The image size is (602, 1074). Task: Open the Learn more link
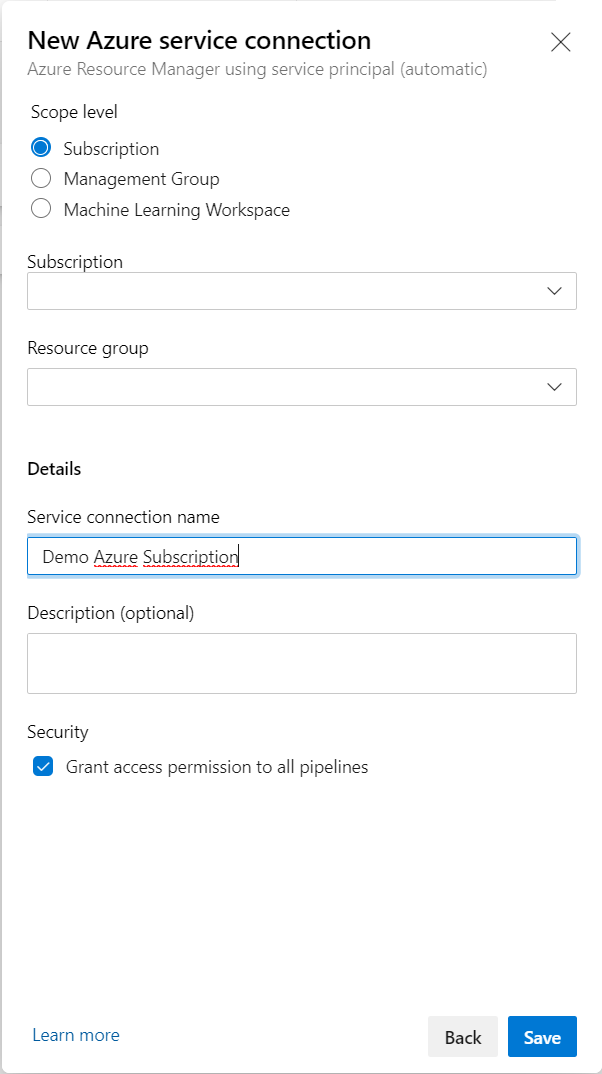(76, 1035)
